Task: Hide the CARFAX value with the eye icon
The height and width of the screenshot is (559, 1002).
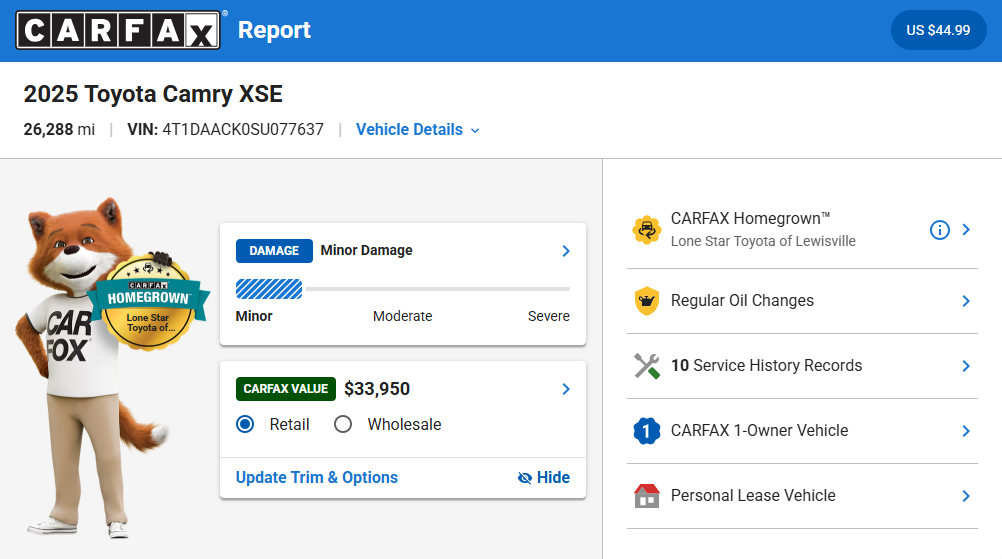Action: [x=544, y=478]
